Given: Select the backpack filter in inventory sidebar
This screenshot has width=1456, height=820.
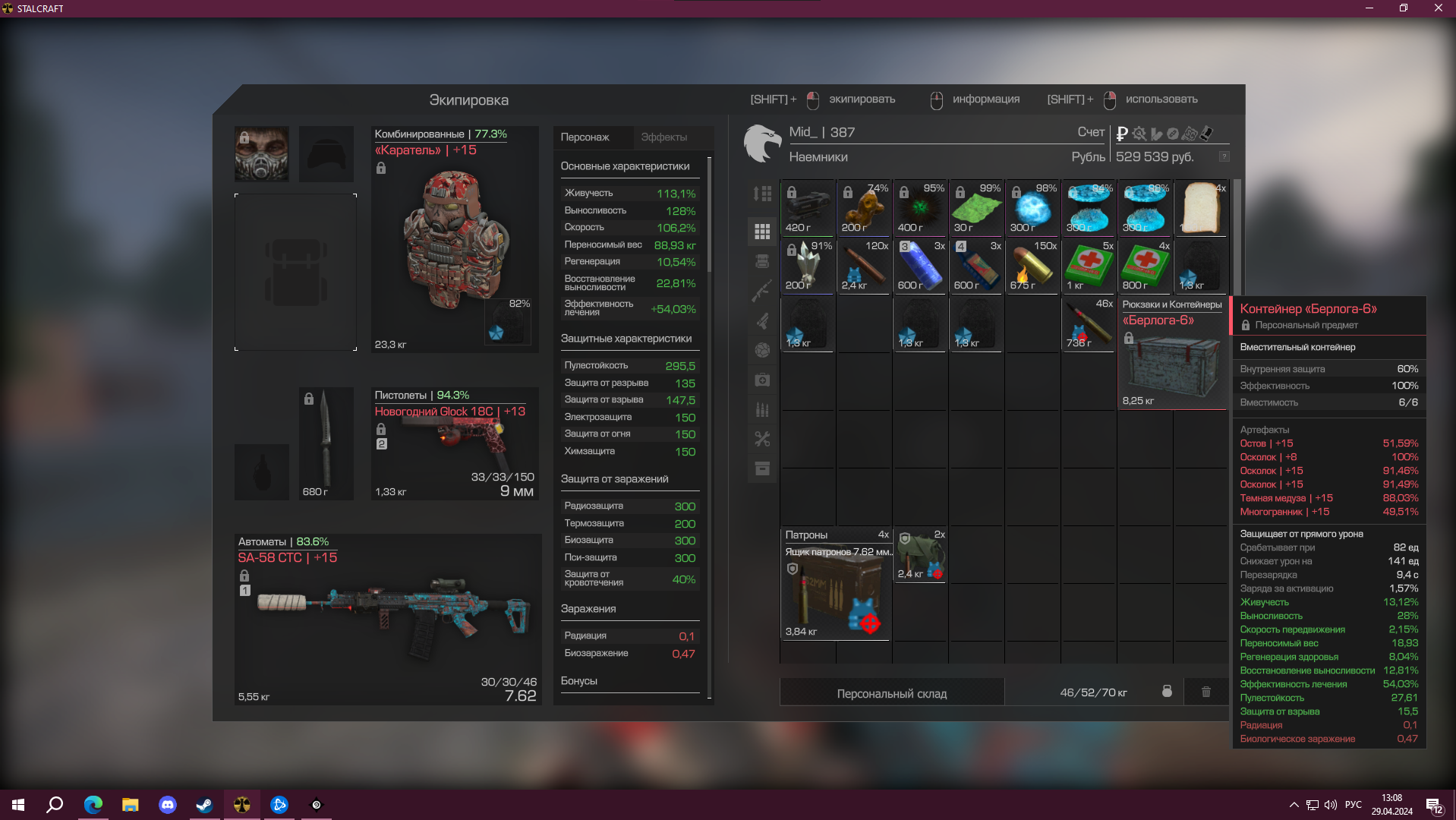Looking at the screenshot, I should (762, 261).
